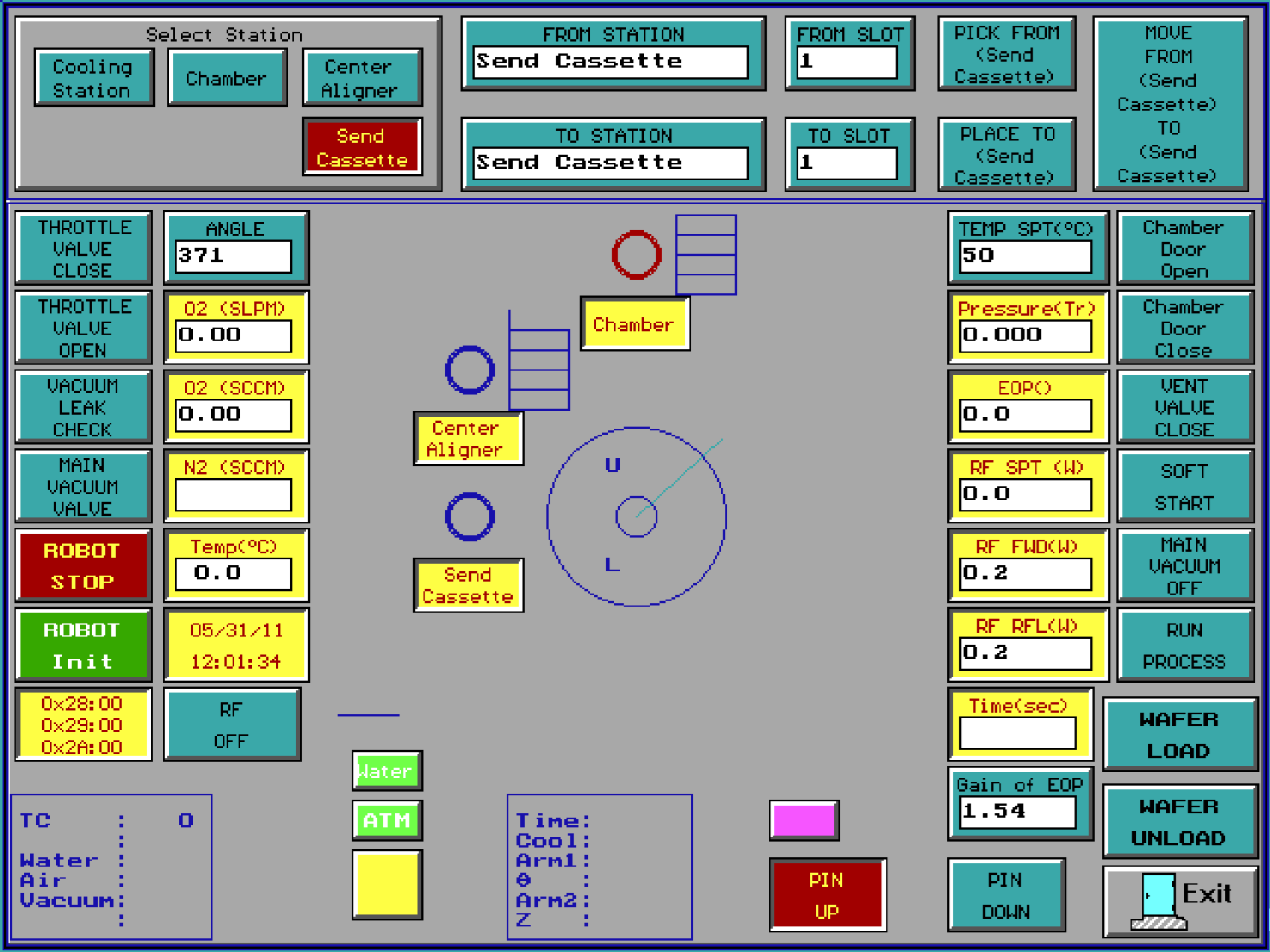Screen dimensions: 1270x952
Task: Select Chamber in the Select Station panel
Action: pyautogui.click(x=227, y=78)
